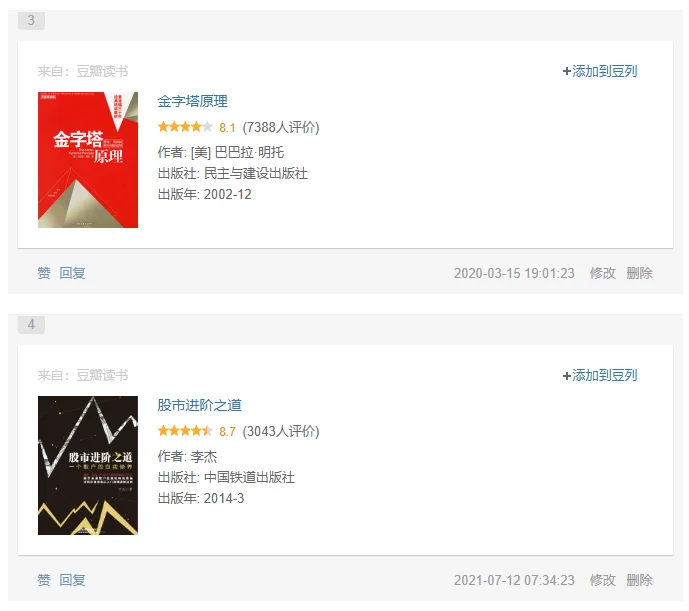Reply to item 3 using 回复

point(73,273)
